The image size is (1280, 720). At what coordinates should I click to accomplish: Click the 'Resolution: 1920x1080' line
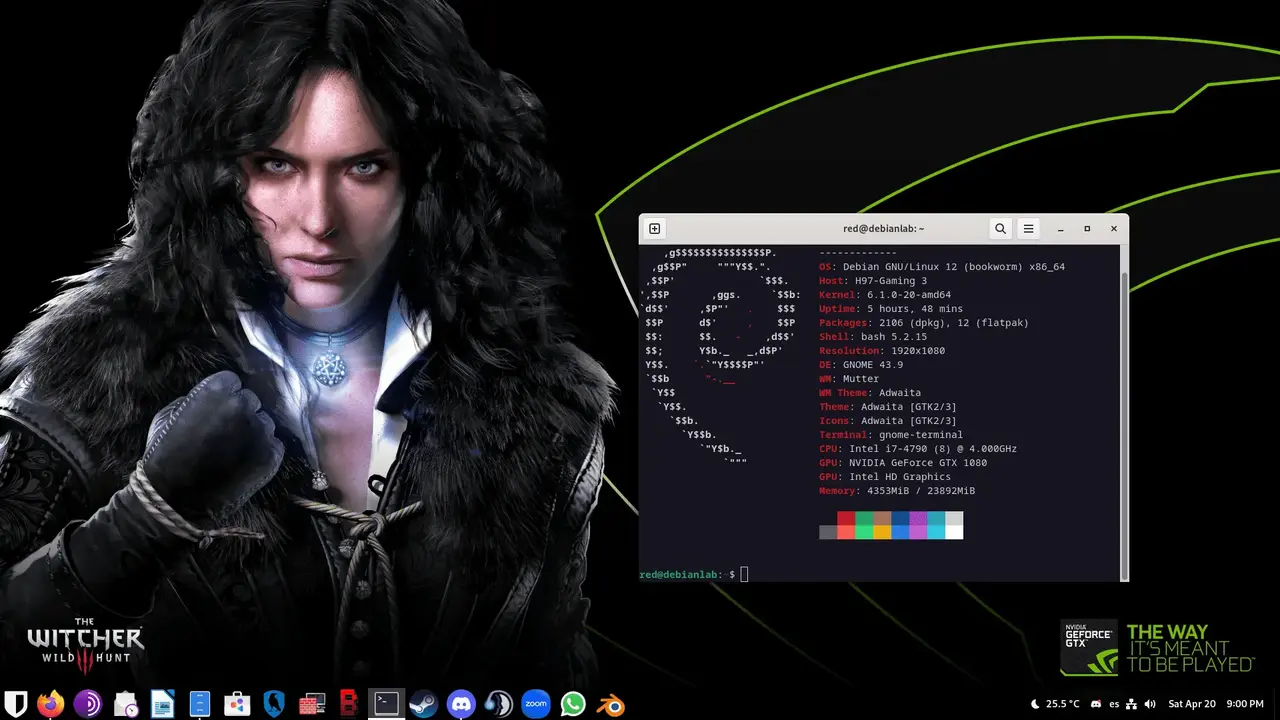(x=882, y=351)
